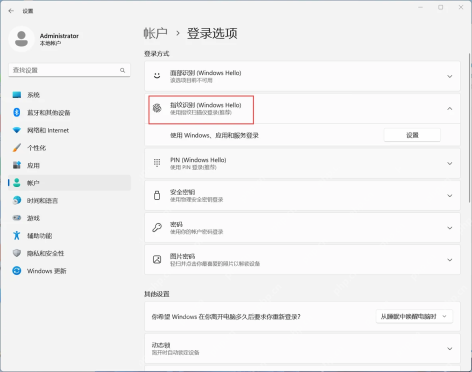Click the time and language globe icon
The height and width of the screenshot is (372, 472).
[17, 200]
